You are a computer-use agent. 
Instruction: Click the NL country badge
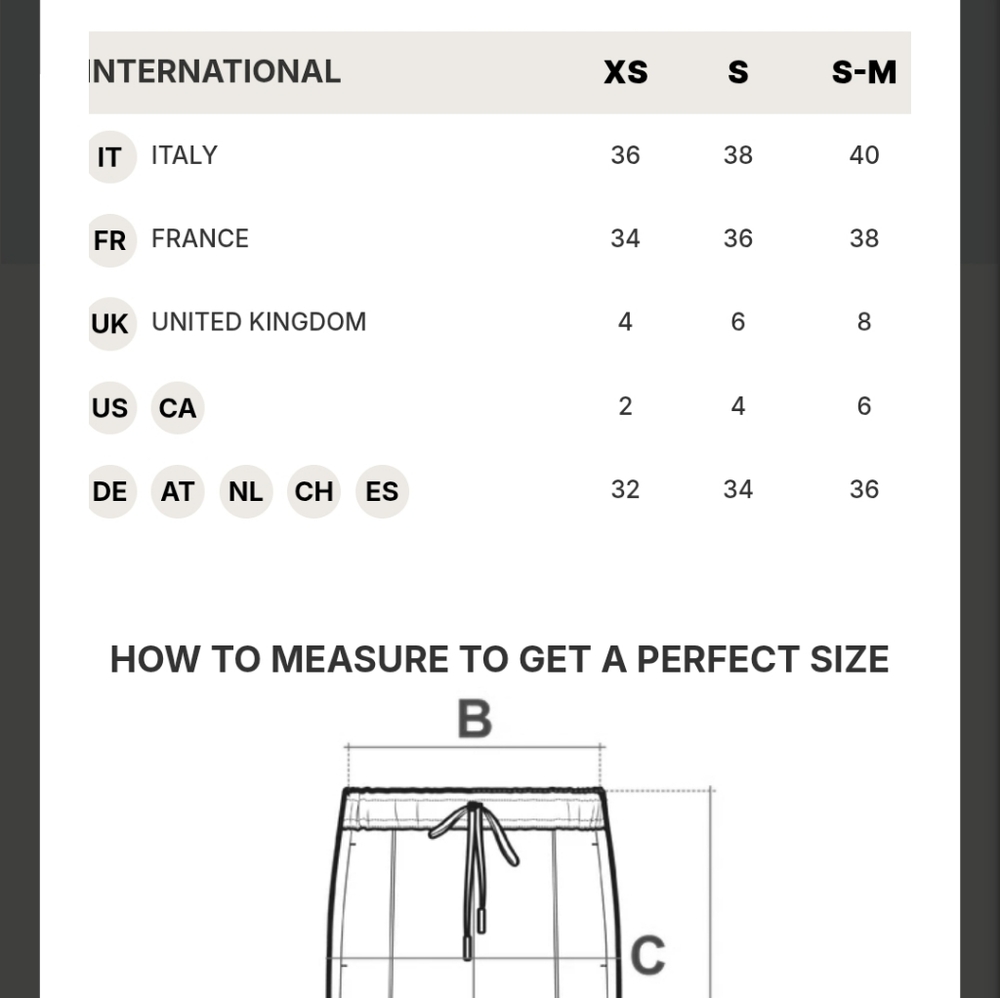(x=246, y=492)
